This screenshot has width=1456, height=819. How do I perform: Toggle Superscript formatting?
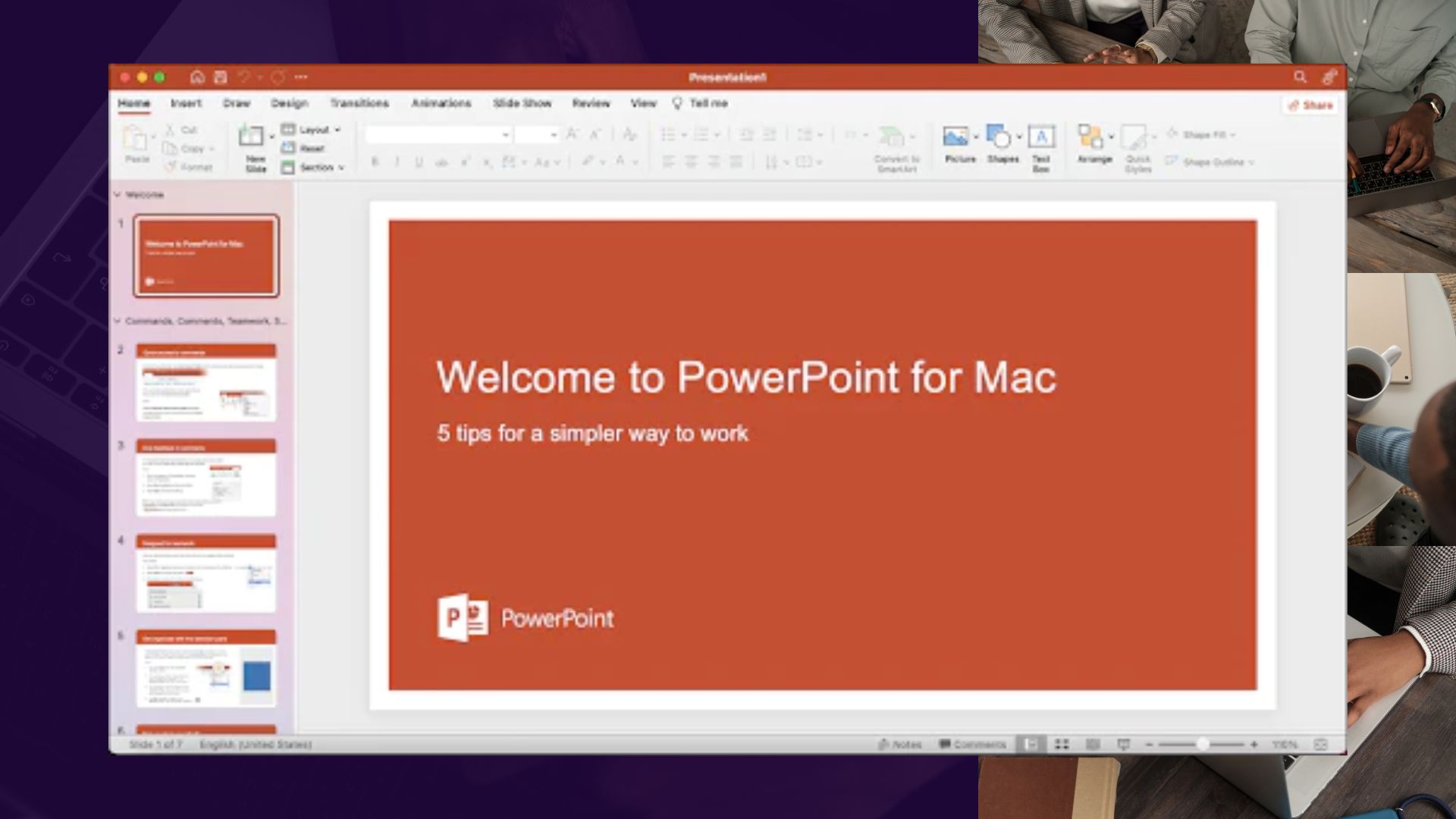coord(465,162)
